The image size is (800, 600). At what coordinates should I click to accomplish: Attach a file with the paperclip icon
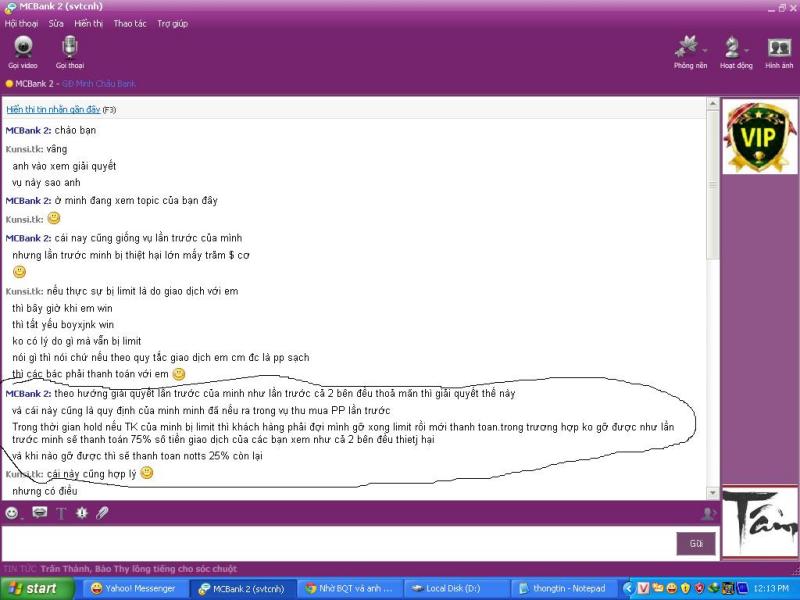click(102, 513)
